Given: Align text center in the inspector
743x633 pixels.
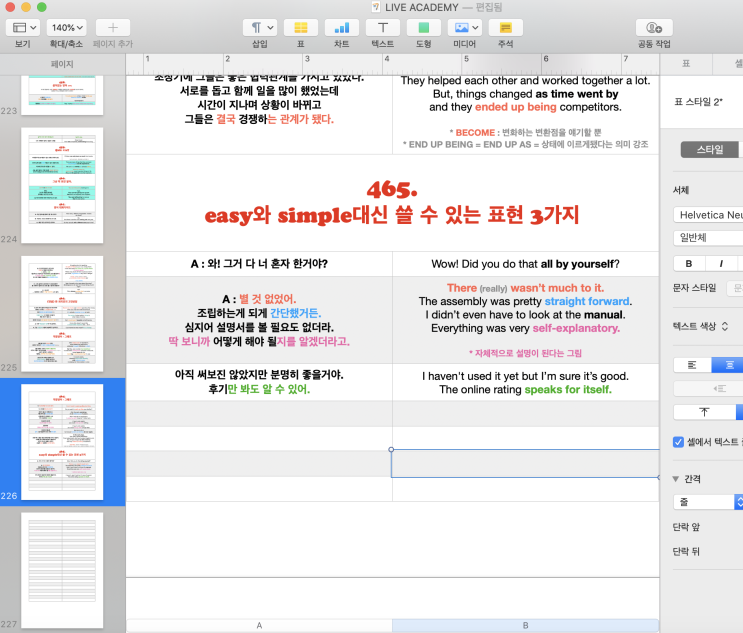Looking at the screenshot, I should (727, 365).
